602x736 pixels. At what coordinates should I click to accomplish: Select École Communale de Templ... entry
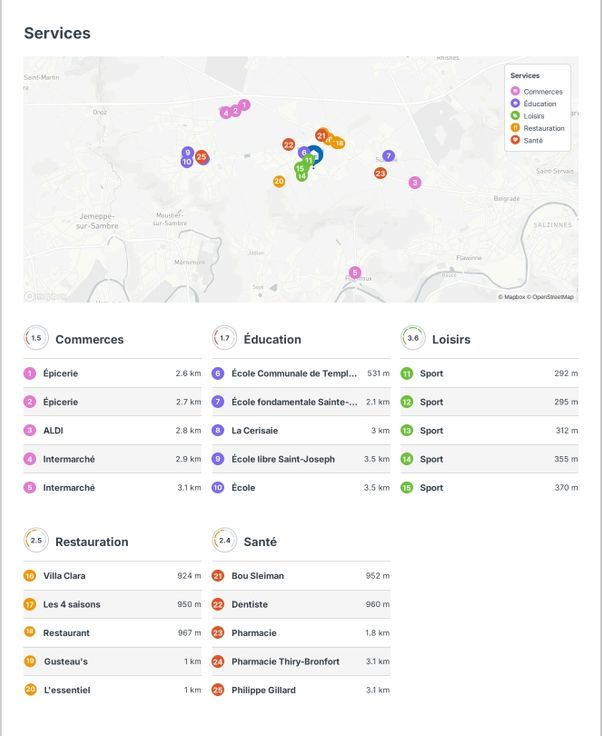pos(300,374)
